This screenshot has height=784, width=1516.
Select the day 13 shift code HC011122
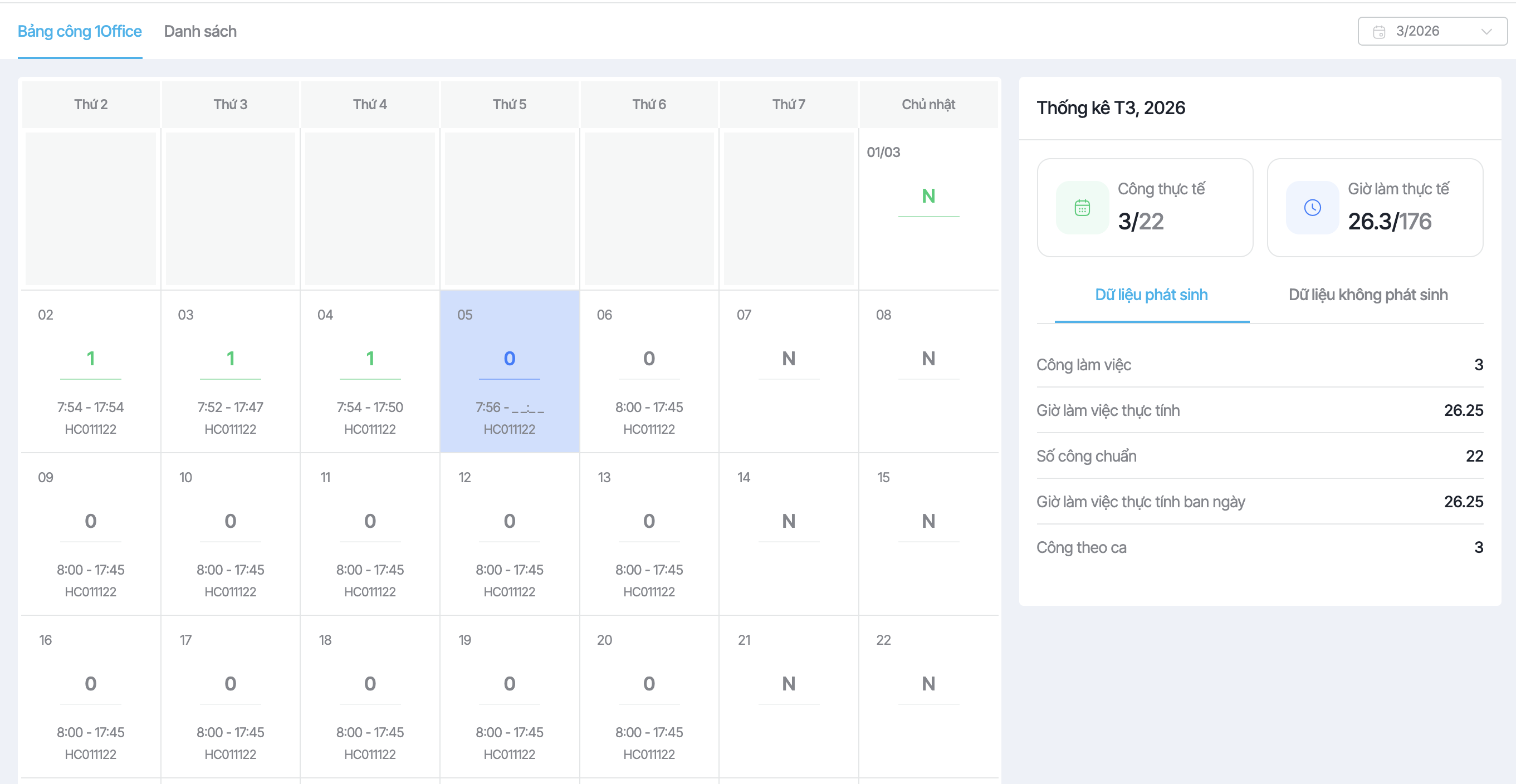coord(648,591)
